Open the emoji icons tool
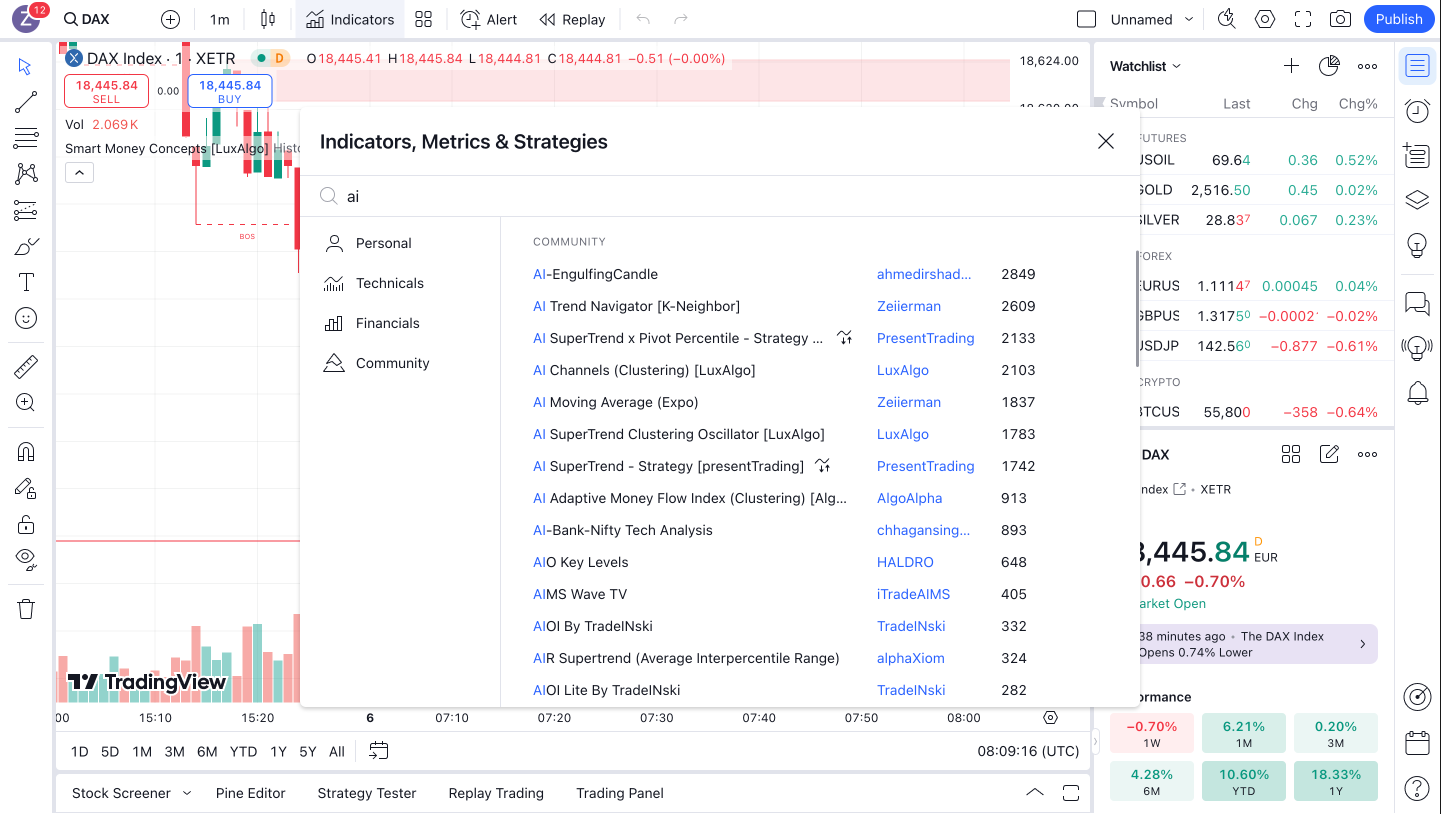Screen dimensions: 1441x814 tap(26, 318)
